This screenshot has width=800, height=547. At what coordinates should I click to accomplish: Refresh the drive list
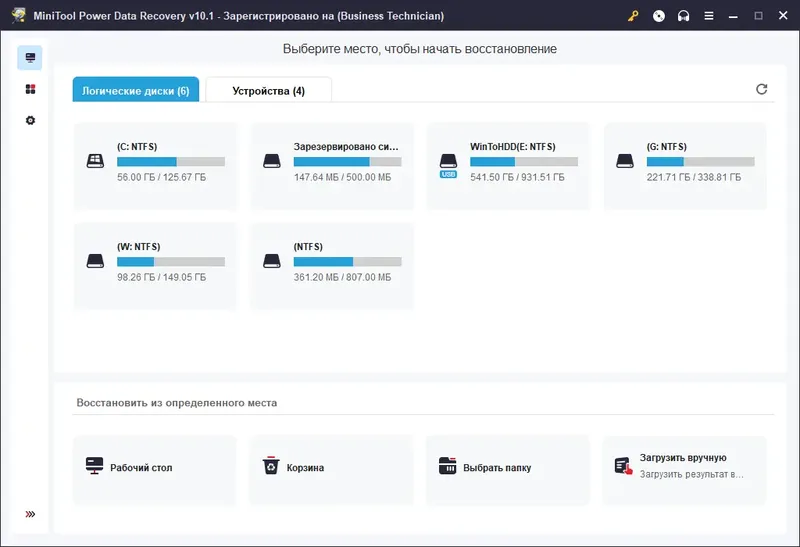tap(761, 89)
